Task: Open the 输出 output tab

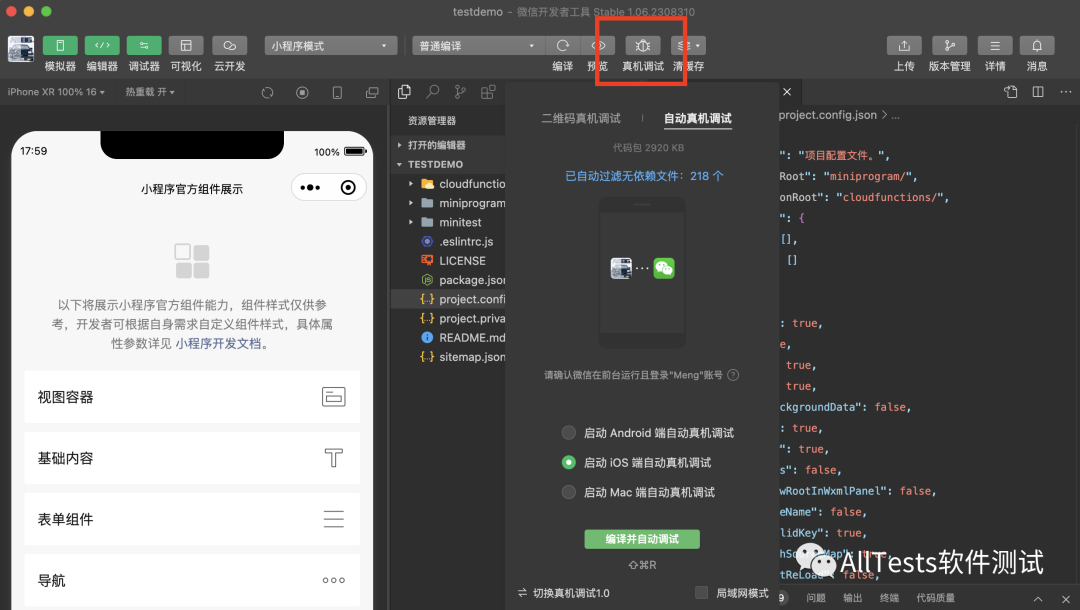Action: point(853,598)
